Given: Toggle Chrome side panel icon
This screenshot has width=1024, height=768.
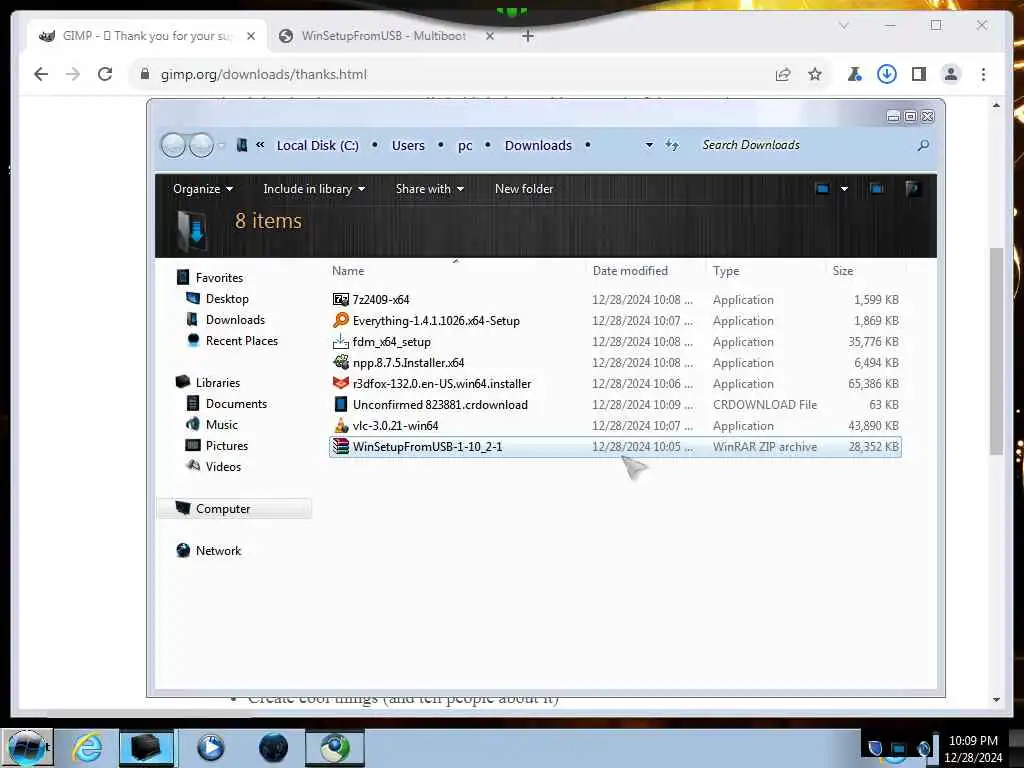Looking at the screenshot, I should [919, 74].
